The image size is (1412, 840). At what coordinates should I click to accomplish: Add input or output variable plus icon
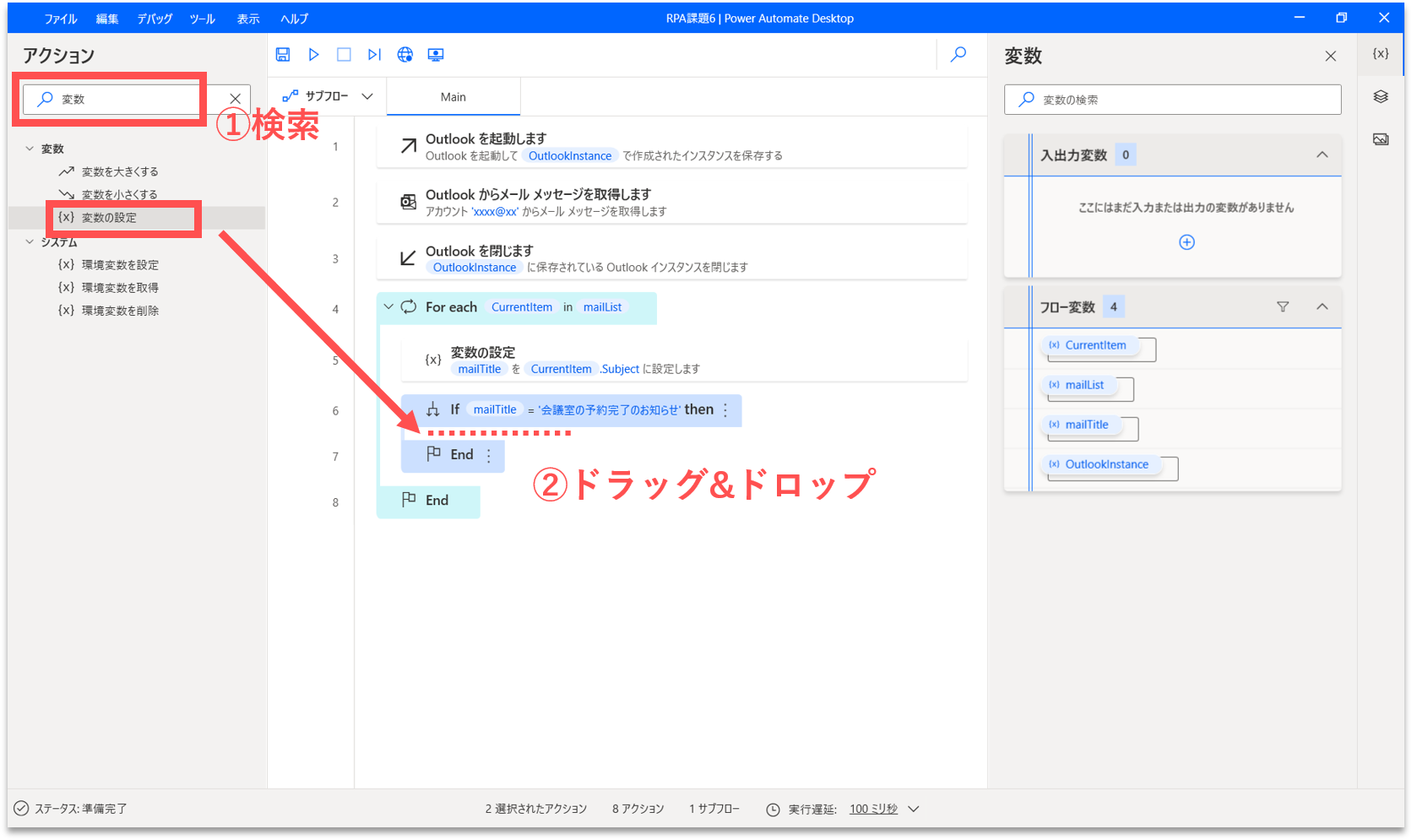[x=1187, y=242]
